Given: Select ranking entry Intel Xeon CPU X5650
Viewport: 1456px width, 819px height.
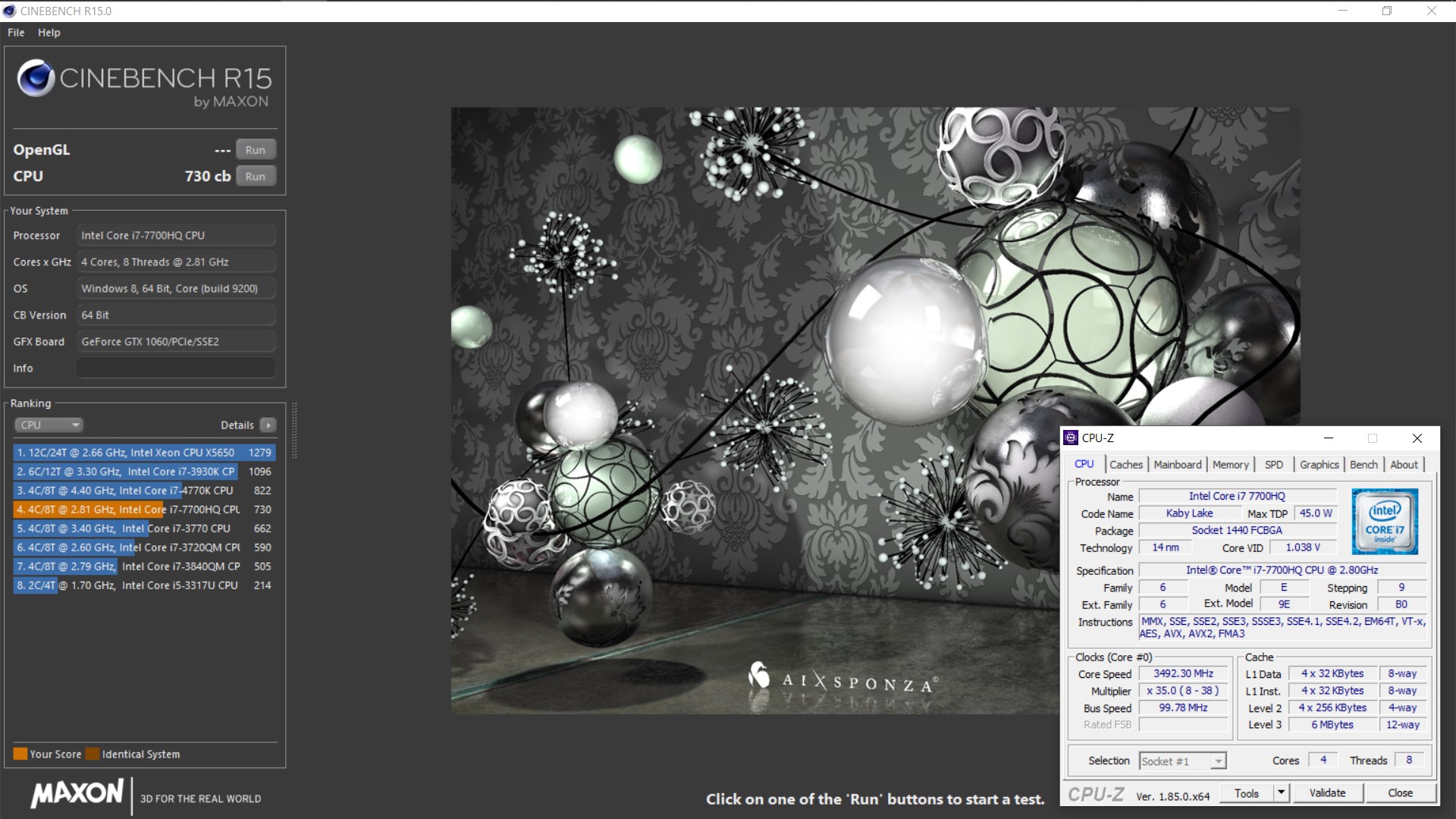Looking at the screenshot, I should [144, 453].
